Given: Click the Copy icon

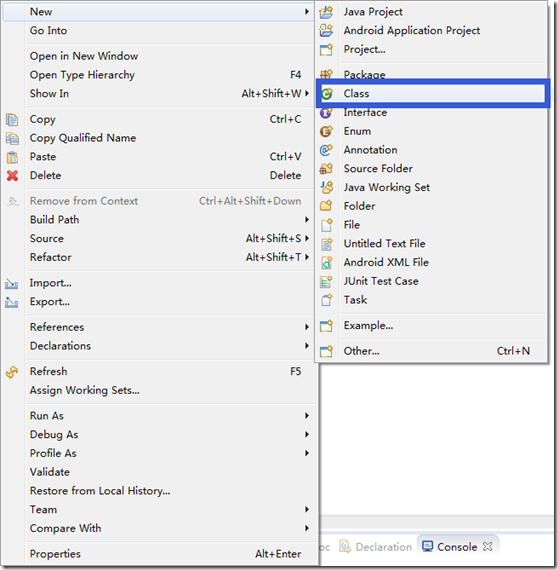Looking at the screenshot, I should coord(12,120).
